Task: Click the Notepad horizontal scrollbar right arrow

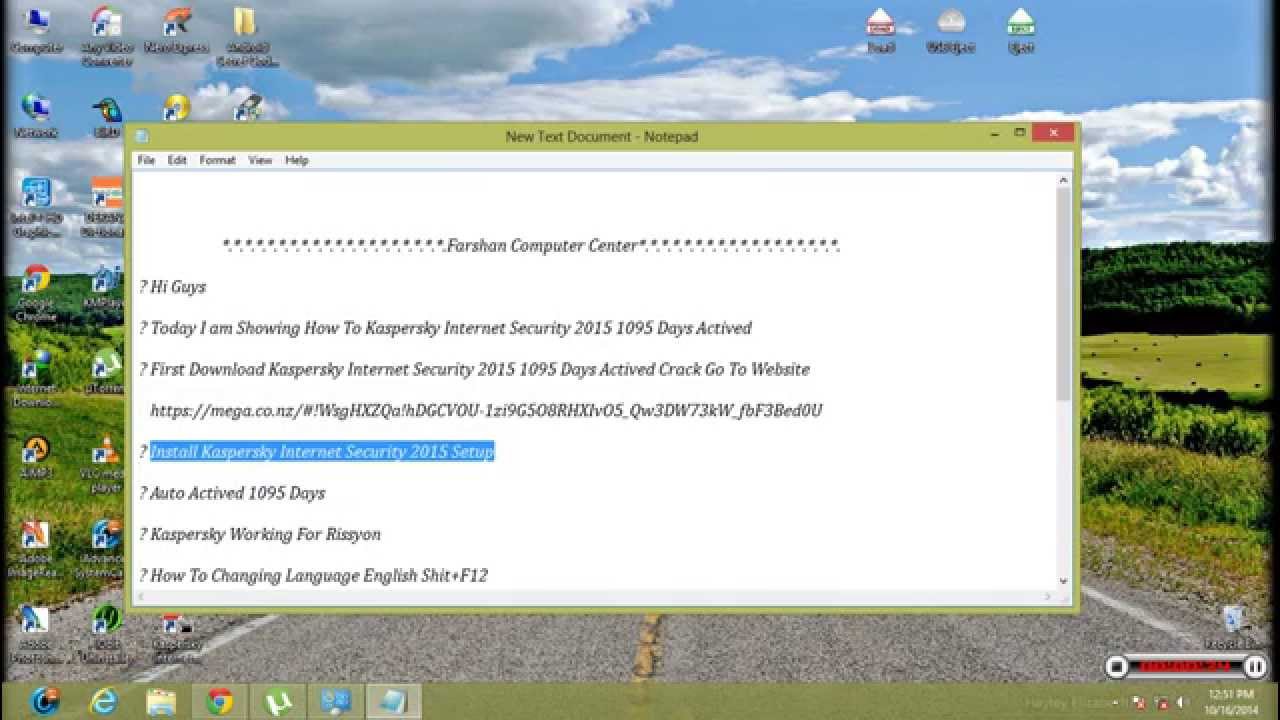Action: 1048,597
